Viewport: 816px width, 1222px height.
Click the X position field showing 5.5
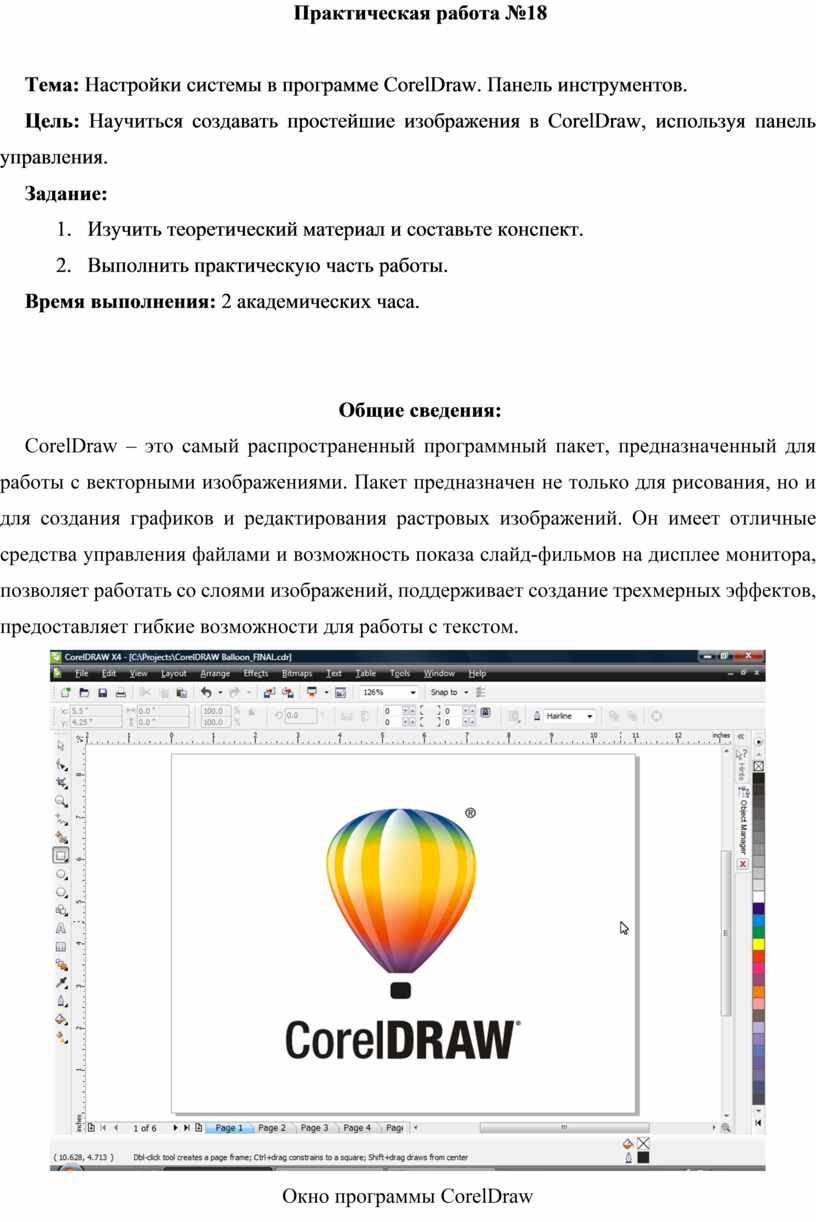(x=96, y=710)
